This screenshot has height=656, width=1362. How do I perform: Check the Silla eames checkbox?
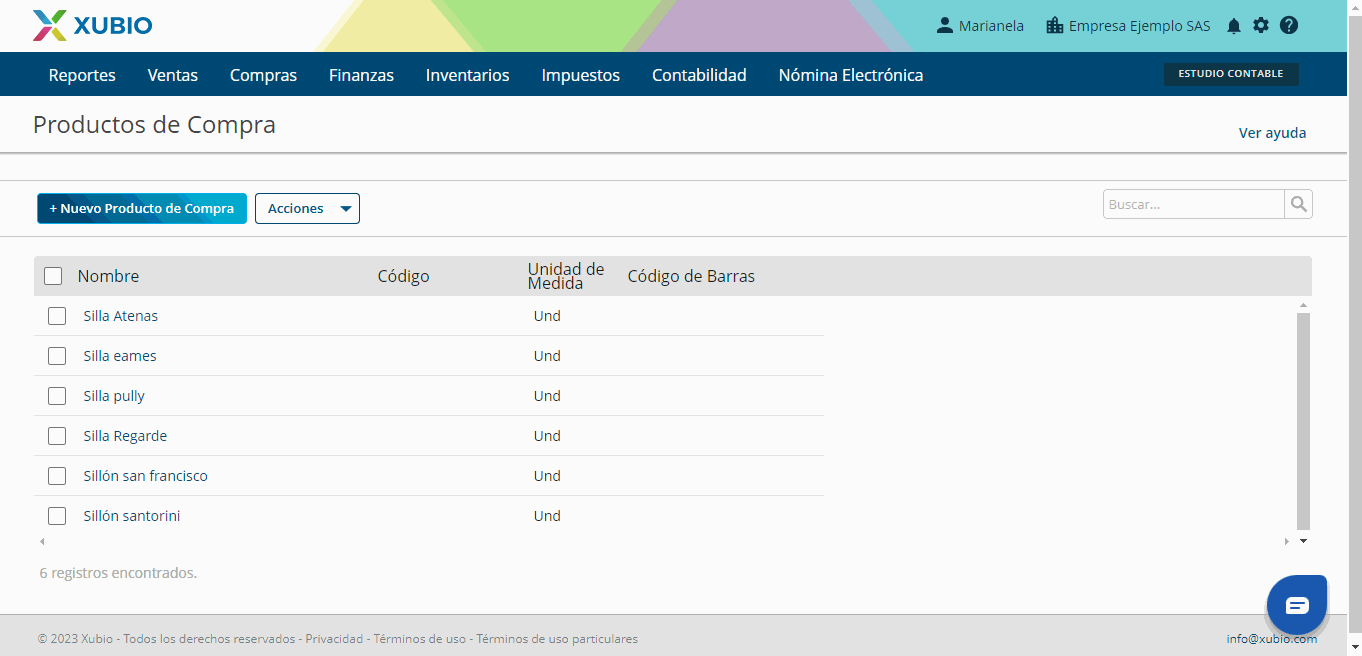coord(57,356)
